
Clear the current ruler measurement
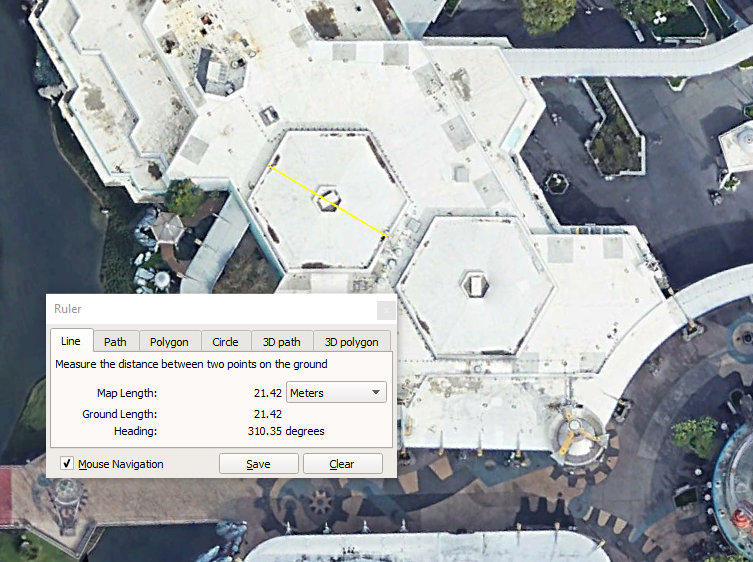pos(342,464)
